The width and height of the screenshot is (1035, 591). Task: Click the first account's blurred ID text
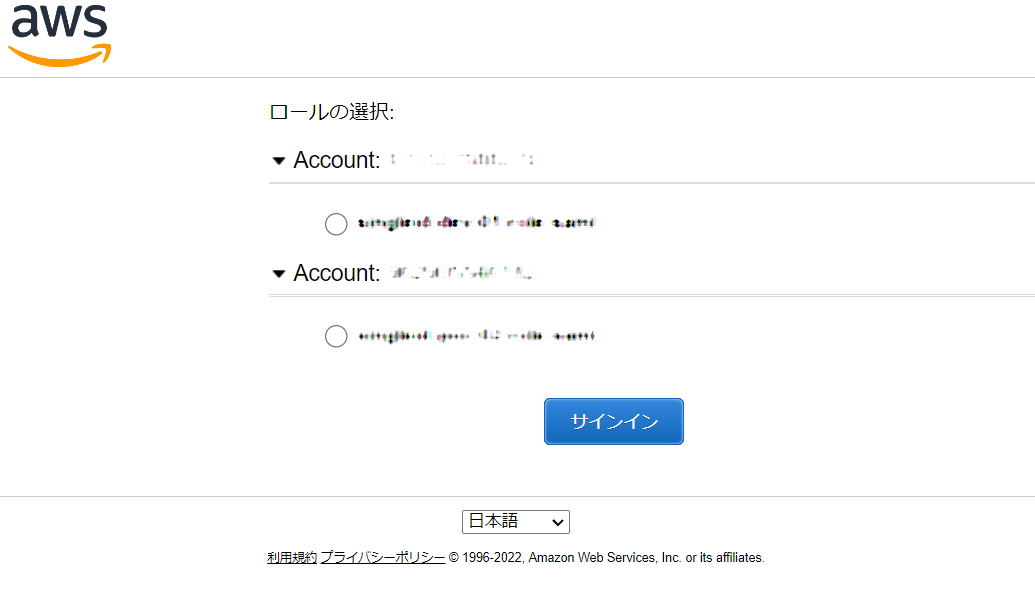(x=462, y=160)
